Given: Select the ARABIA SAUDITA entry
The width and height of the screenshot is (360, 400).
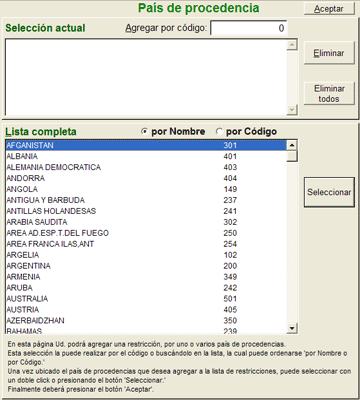Looking at the screenshot, I should click(146, 222).
